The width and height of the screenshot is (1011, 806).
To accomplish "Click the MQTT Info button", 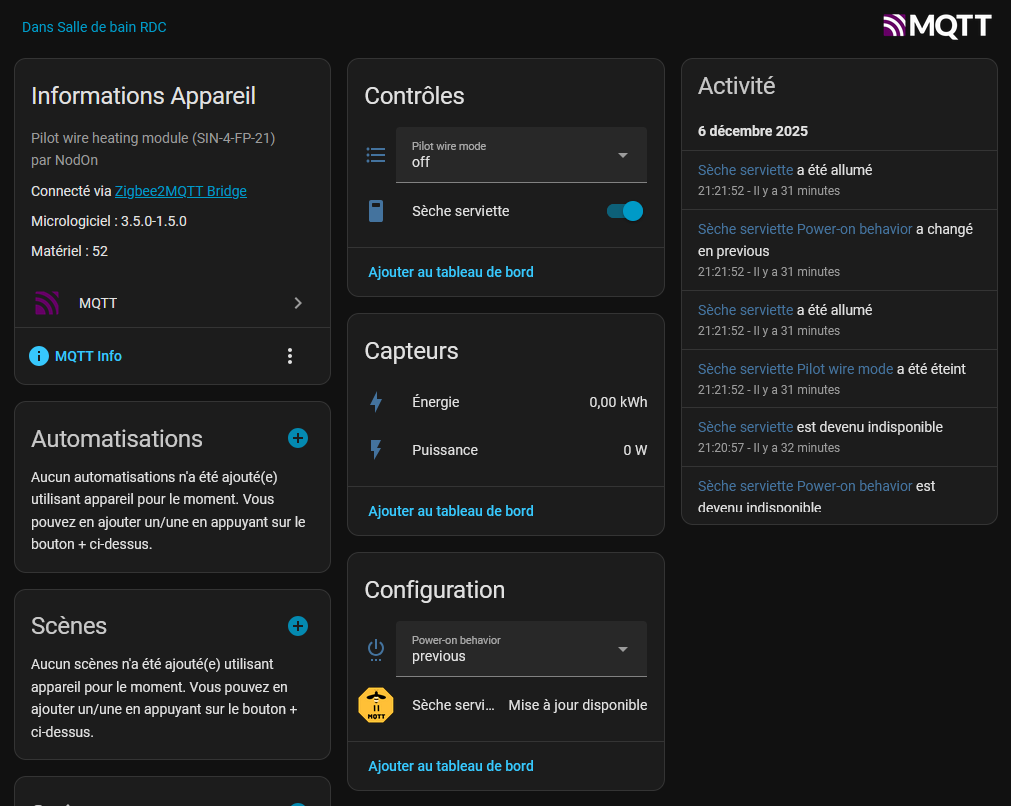I will click(88, 356).
